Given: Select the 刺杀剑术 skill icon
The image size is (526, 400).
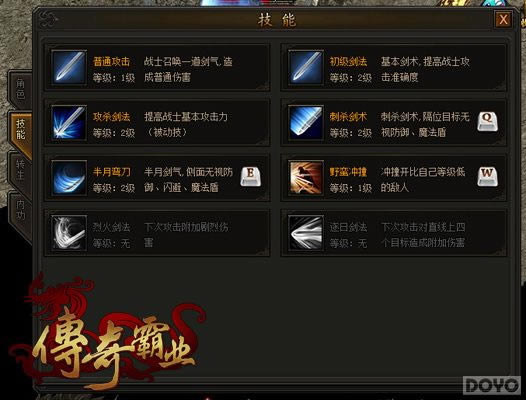Looking at the screenshot, I should (306, 122).
